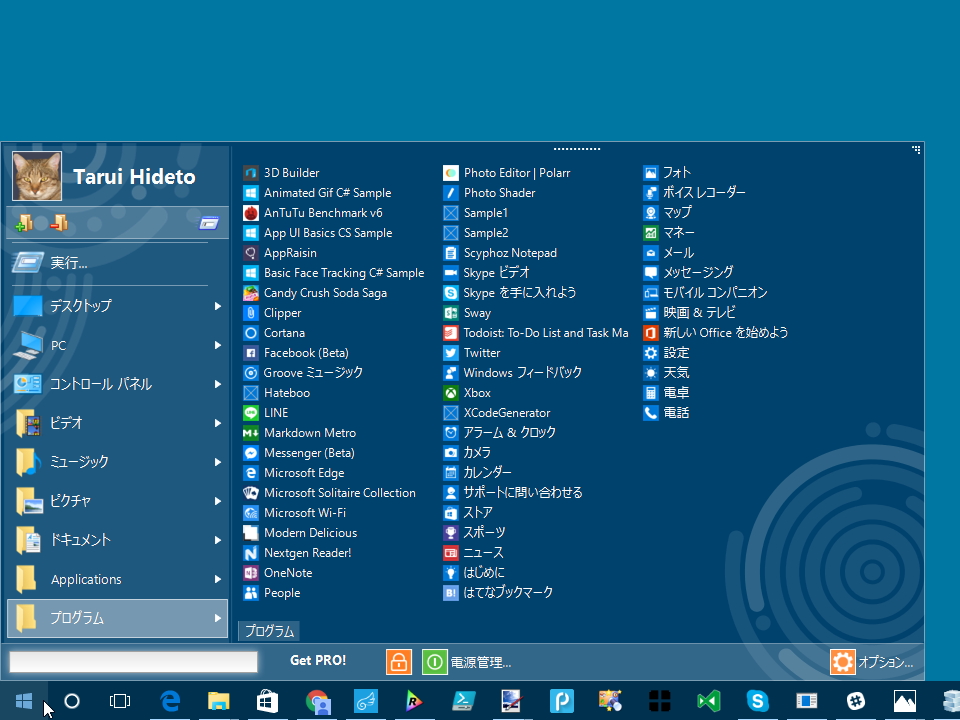This screenshot has width=960, height=720.
Task: Open Cortana from the app list
Action: pos(282,332)
